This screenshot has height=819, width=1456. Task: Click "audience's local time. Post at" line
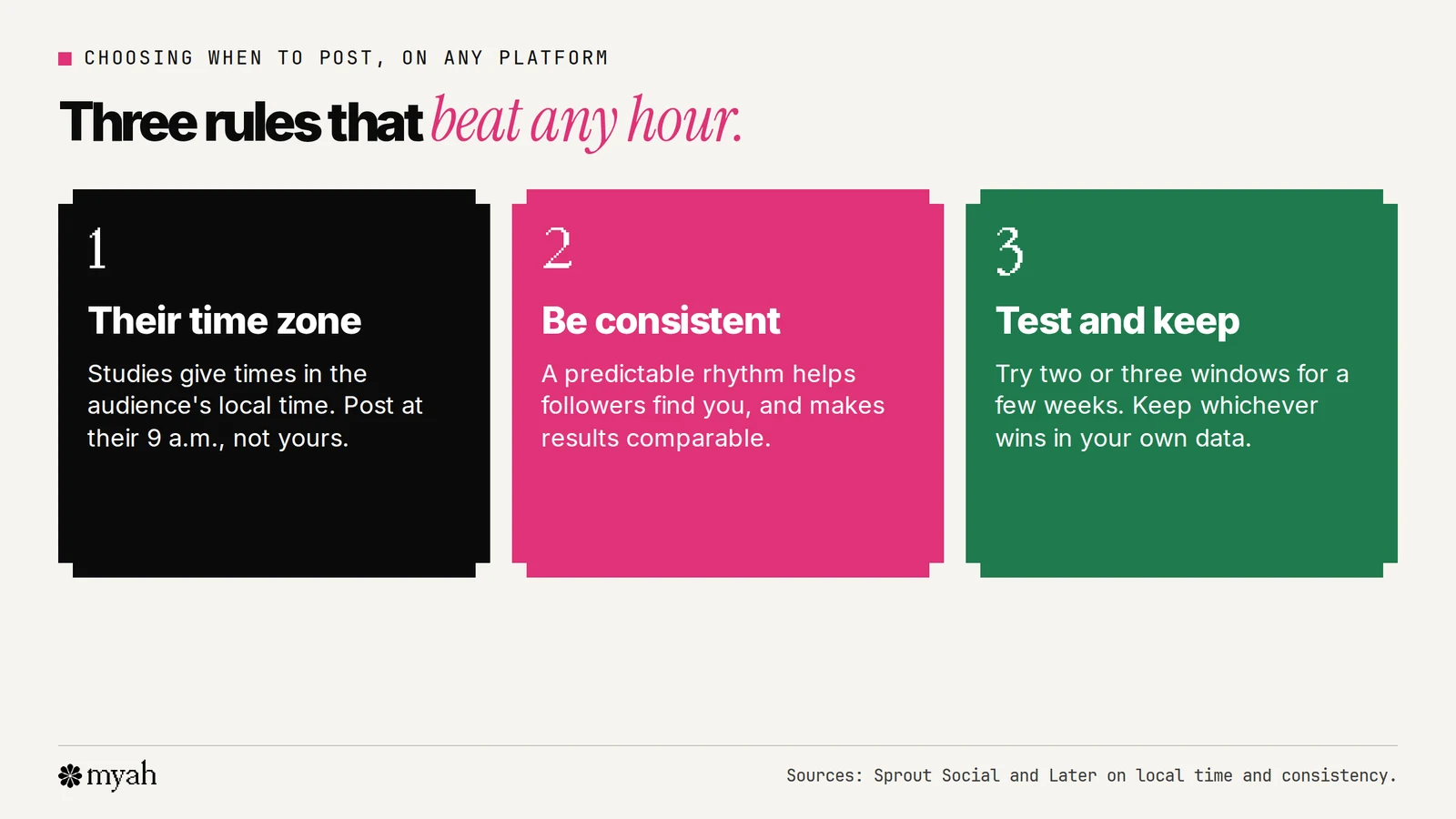click(x=256, y=405)
